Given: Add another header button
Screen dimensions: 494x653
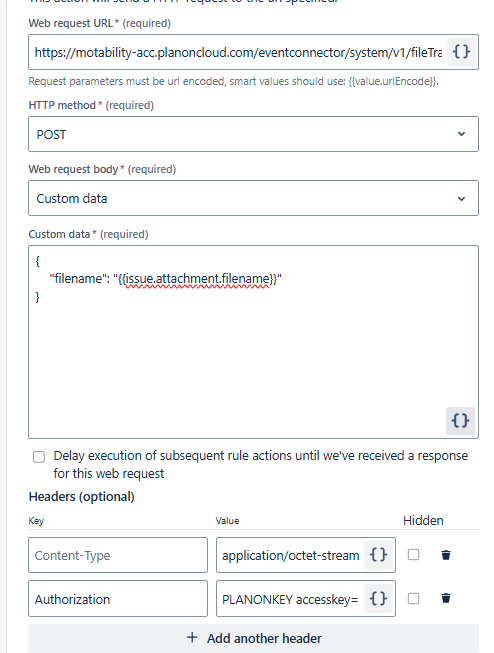Looking at the screenshot, I should [x=253, y=638].
